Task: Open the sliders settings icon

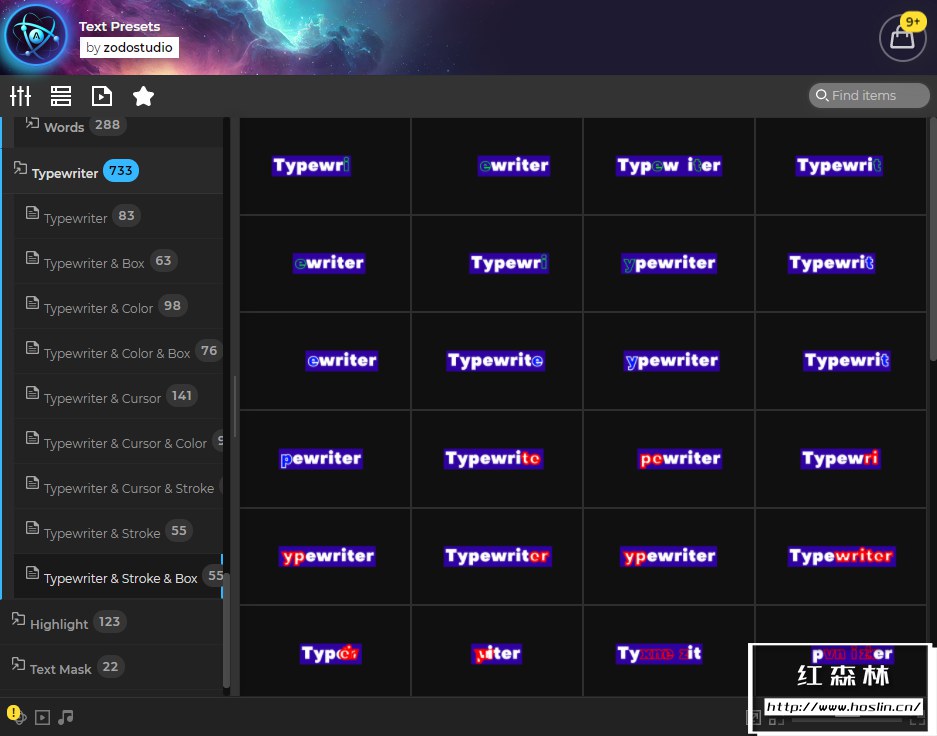Action: point(20,96)
